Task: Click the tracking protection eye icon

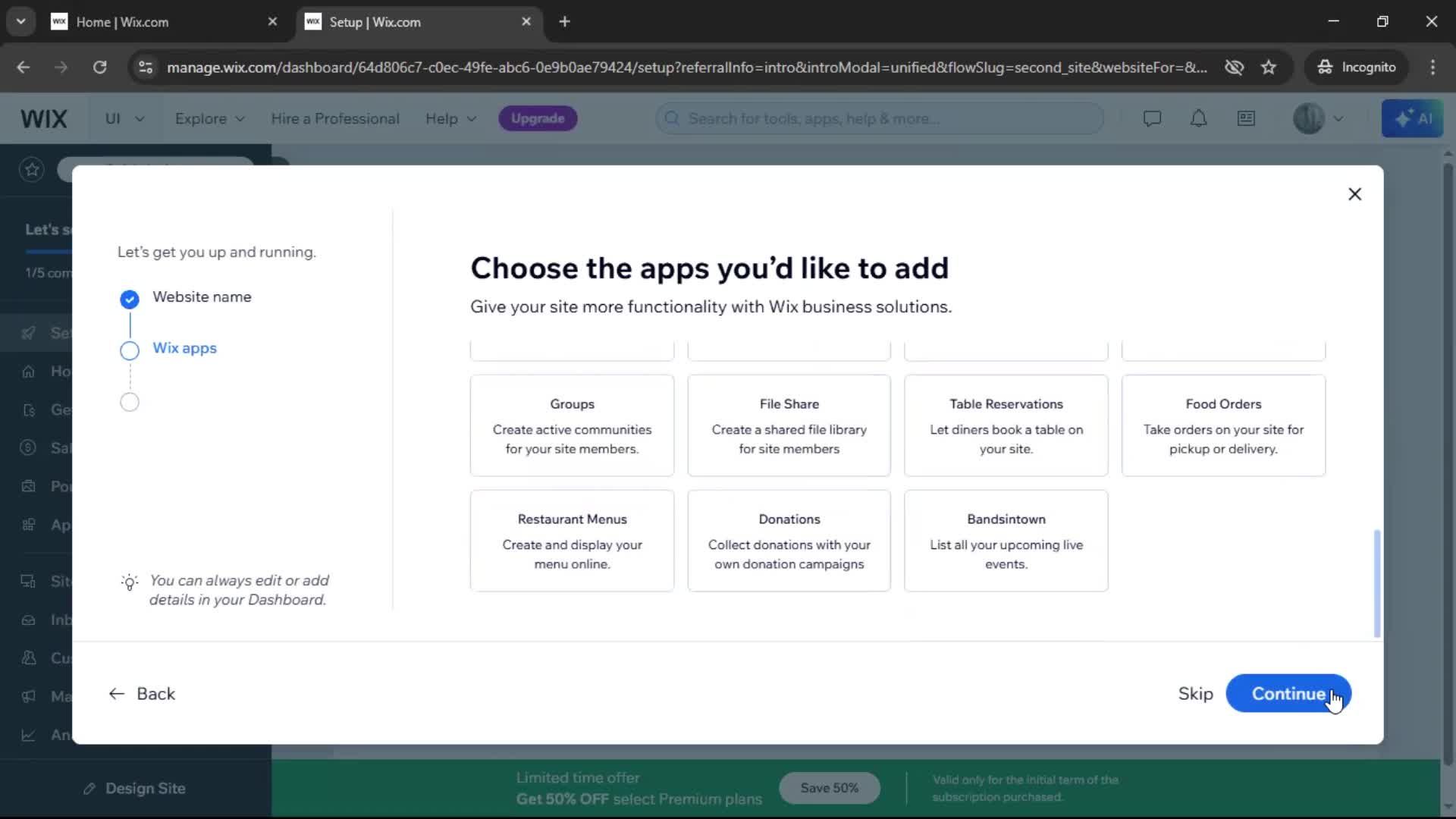Action: 1234,67
